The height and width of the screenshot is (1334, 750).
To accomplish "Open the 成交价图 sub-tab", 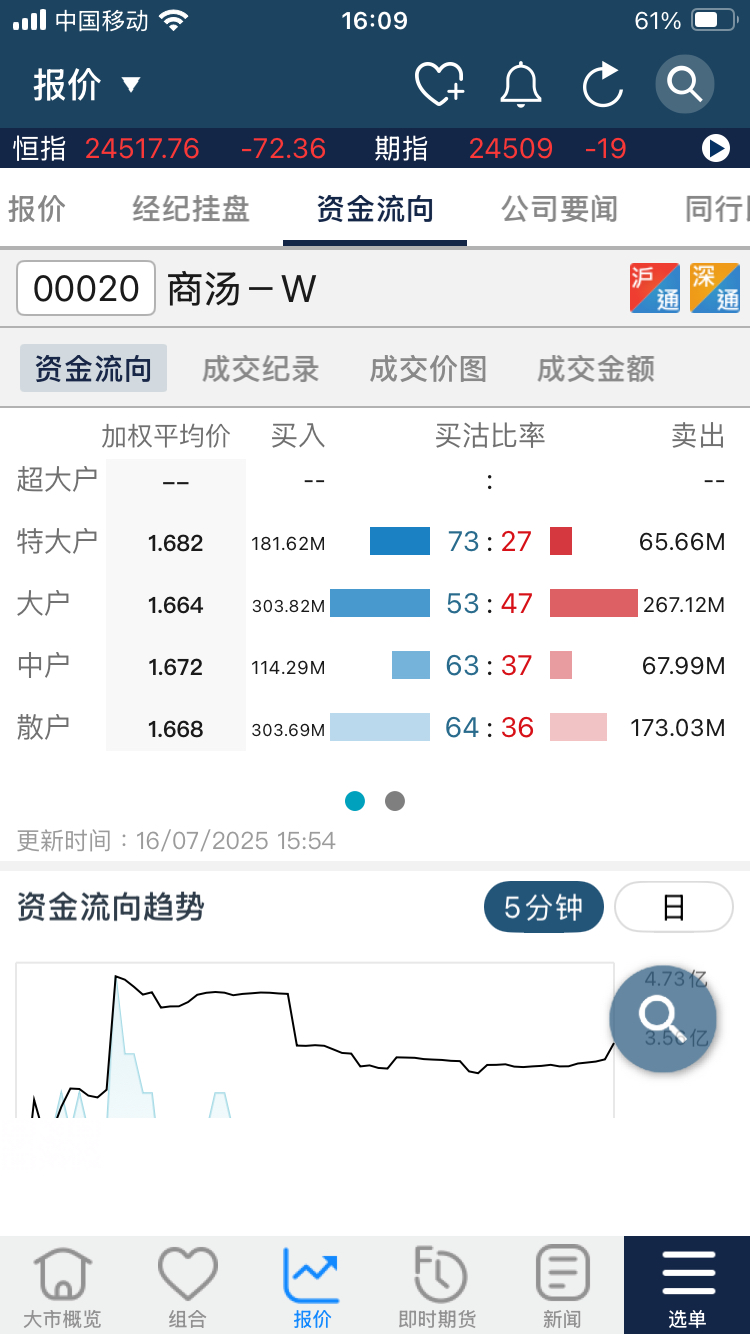I will 428,369.
